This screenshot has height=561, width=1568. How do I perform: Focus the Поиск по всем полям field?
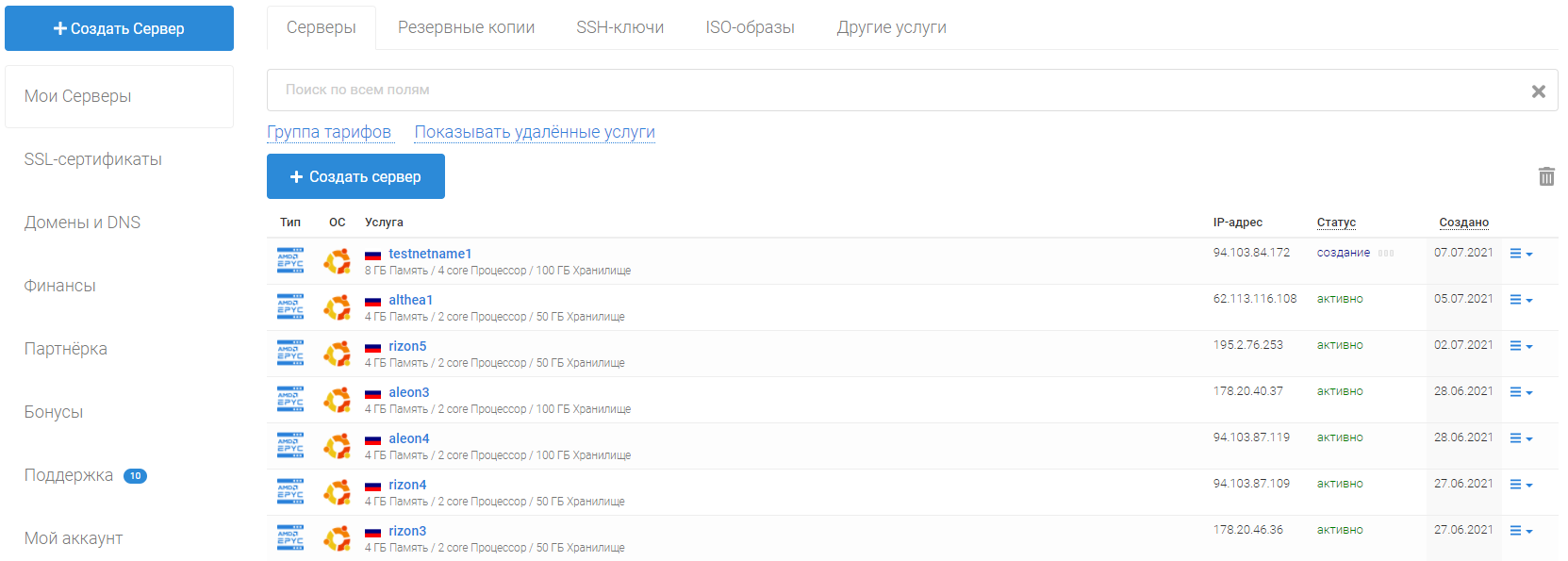pos(896,90)
